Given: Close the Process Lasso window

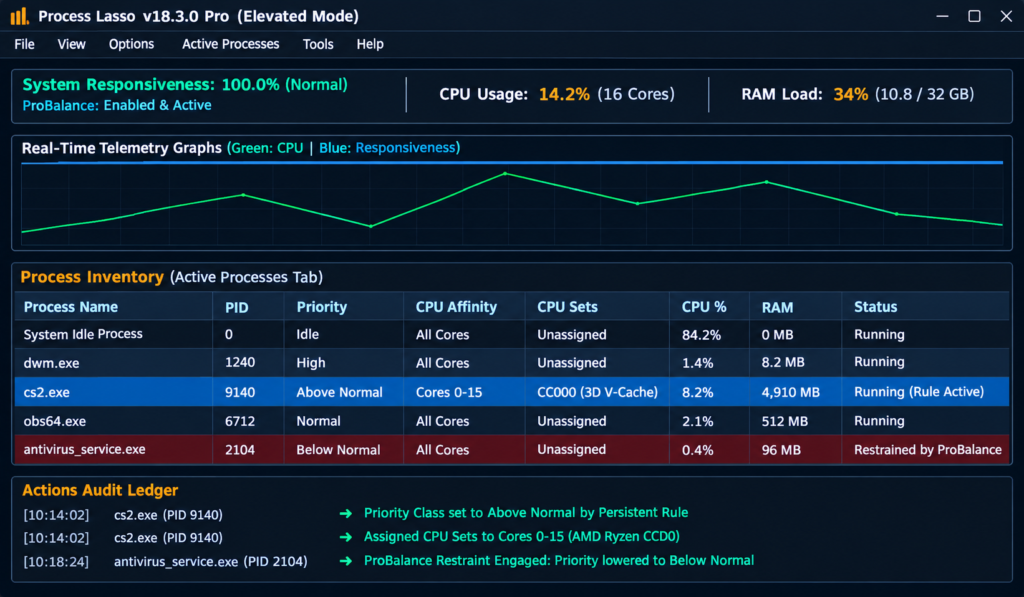Looking at the screenshot, I should coord(1006,16).
